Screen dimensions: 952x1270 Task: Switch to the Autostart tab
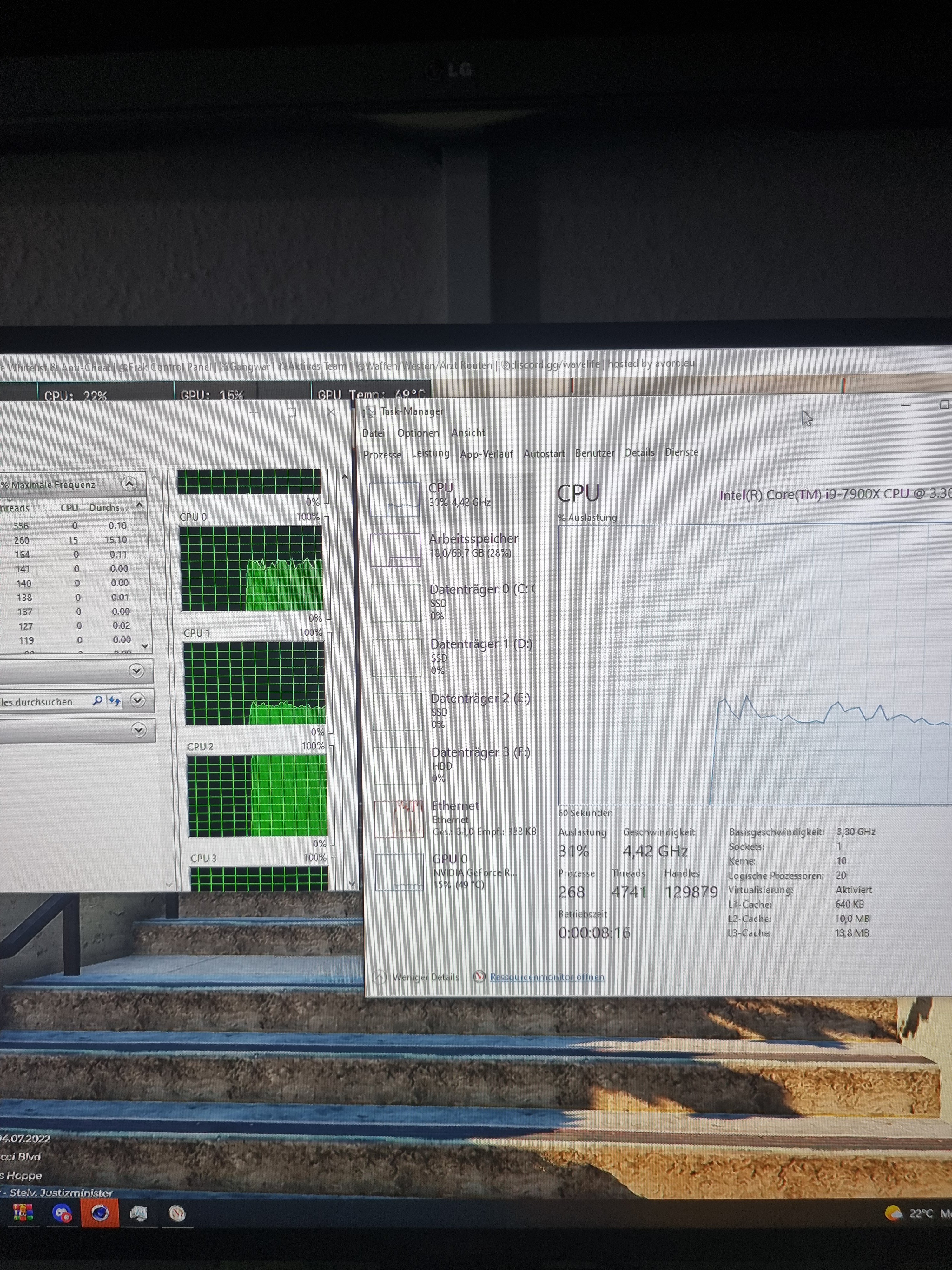pos(543,454)
